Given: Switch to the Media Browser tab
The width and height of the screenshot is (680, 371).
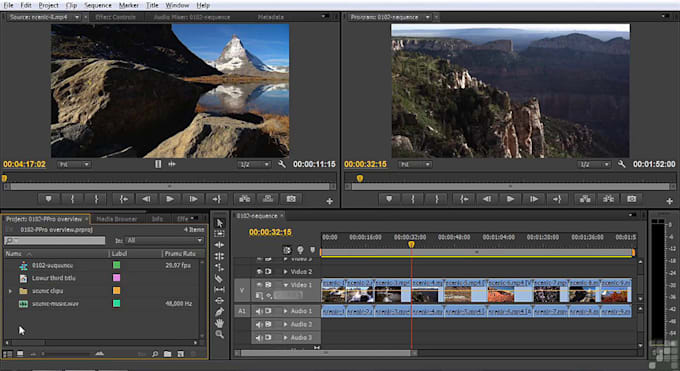Looking at the screenshot, I should (116, 219).
